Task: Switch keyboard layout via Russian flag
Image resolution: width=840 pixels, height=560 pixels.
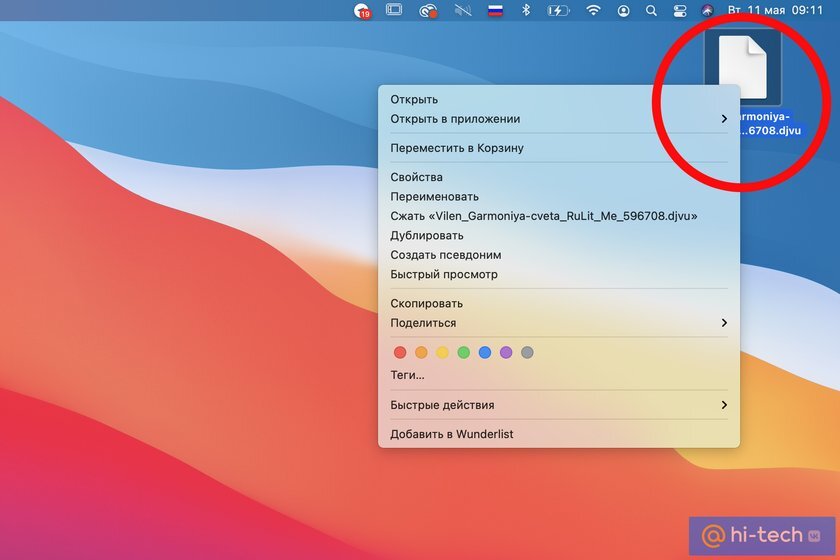Action: [x=495, y=10]
